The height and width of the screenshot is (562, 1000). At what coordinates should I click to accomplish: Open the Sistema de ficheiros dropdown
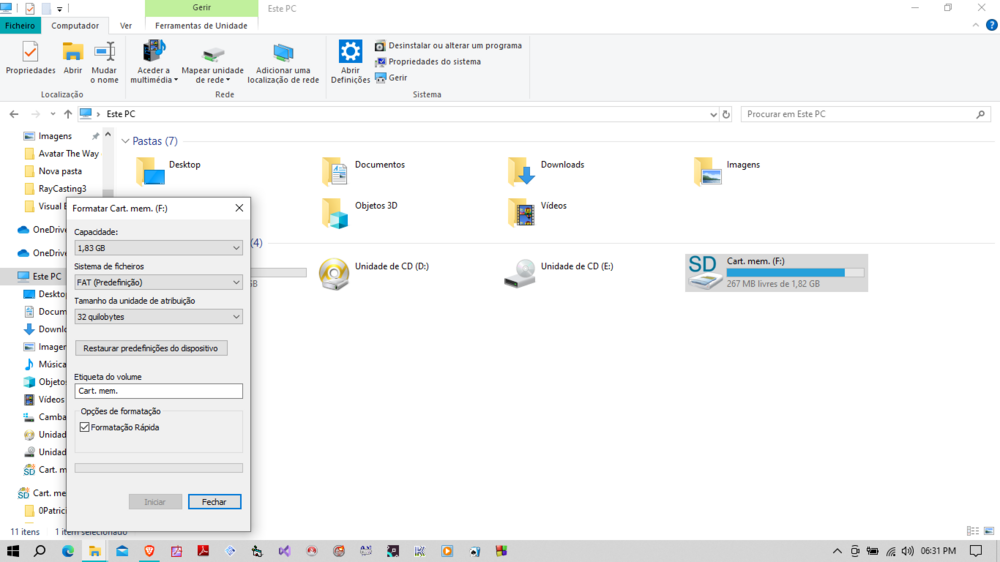[x=158, y=282]
